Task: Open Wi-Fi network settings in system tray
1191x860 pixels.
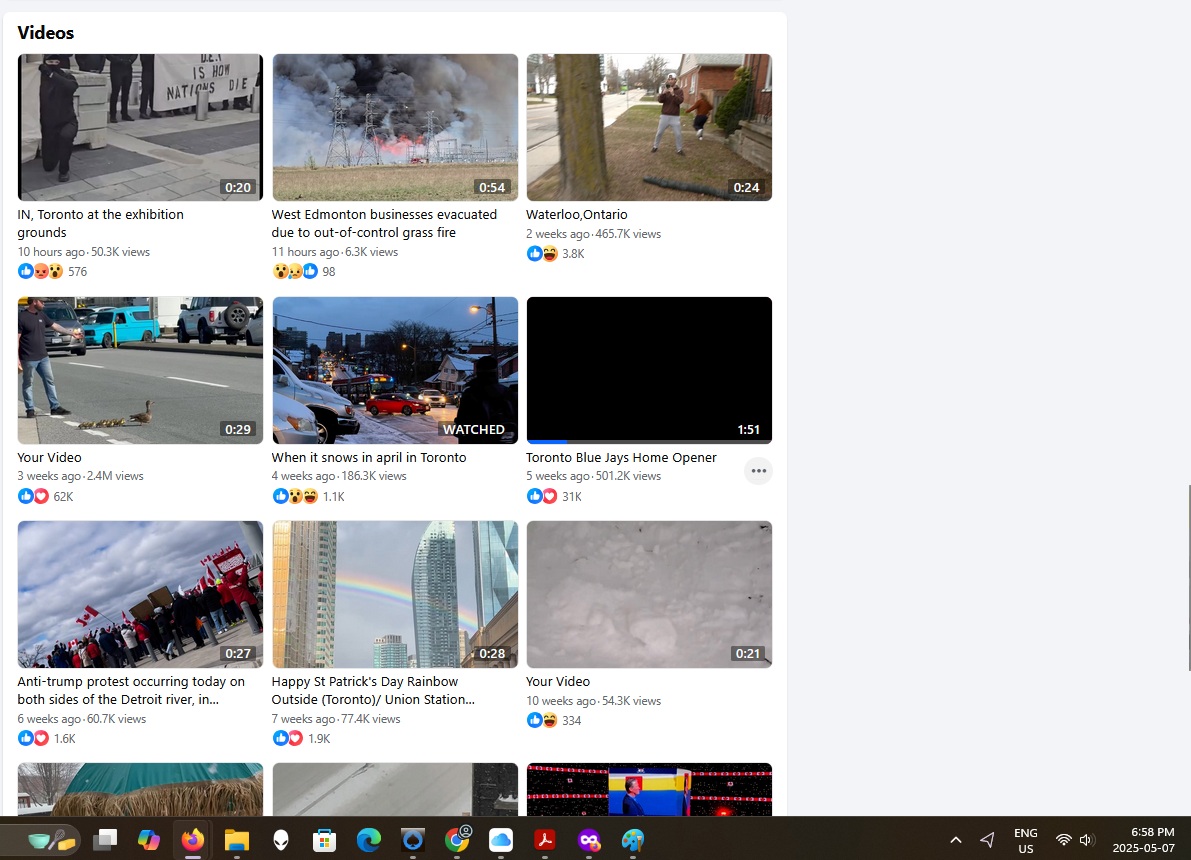Action: (x=1063, y=839)
